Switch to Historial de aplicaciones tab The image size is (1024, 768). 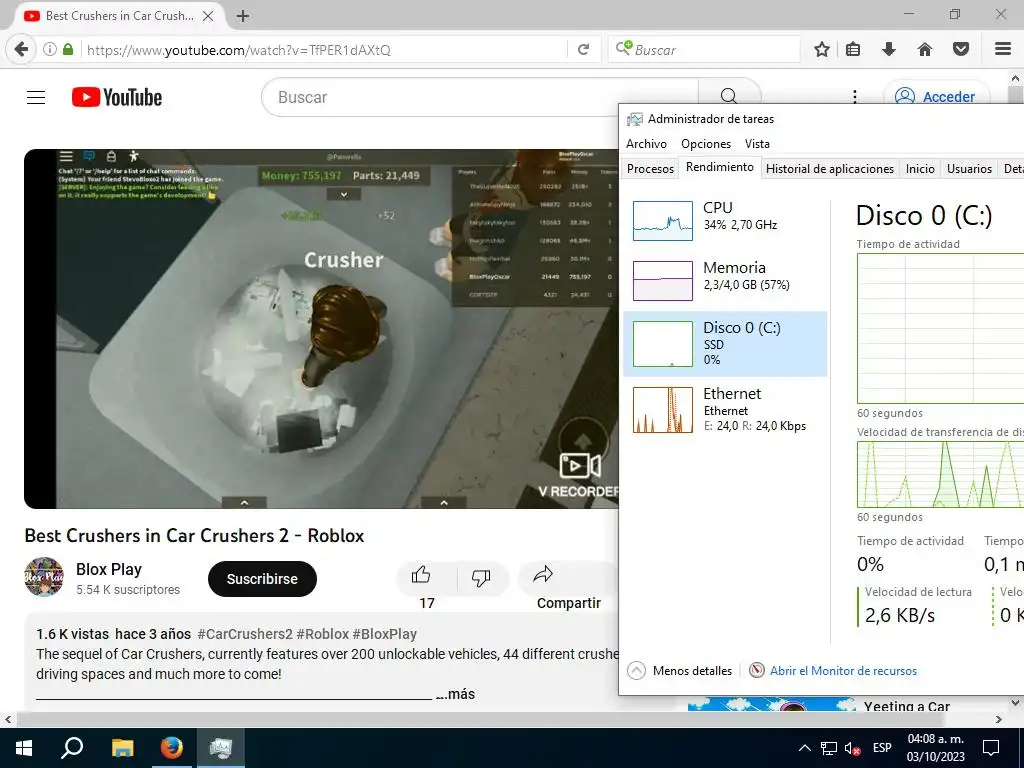tap(829, 168)
